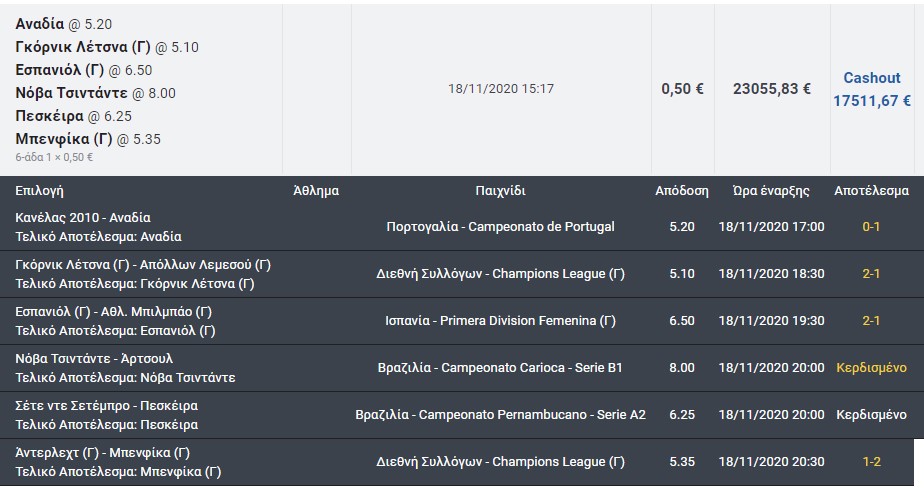The image size is (924, 490).
Task: Open the Νόβα Τσιντάντε - Αρτσούλ match
Action: coord(95,358)
